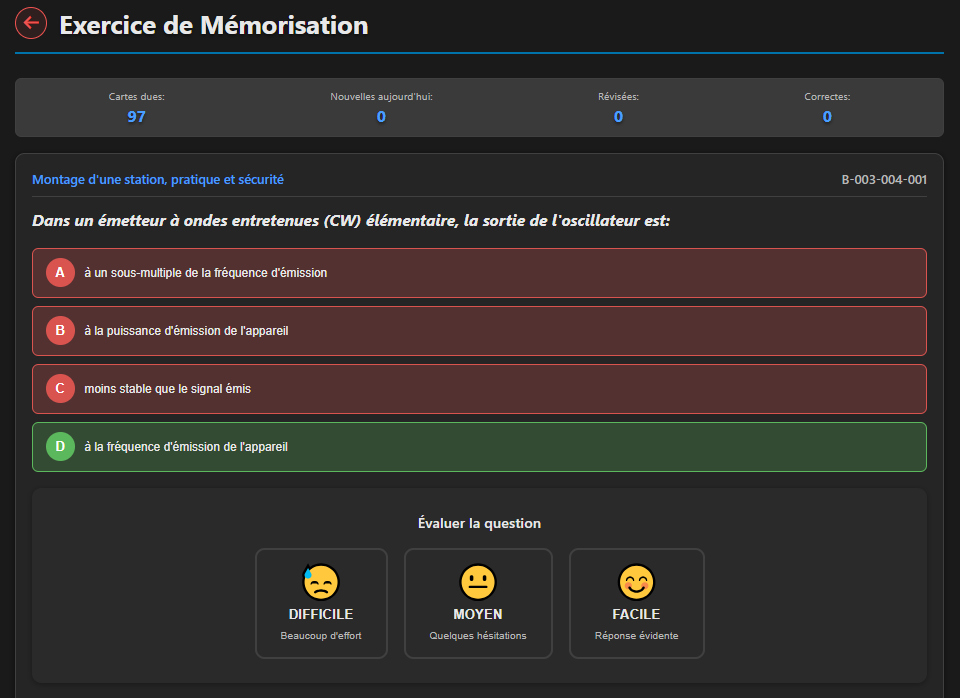960x698 pixels.
Task: Rate the question as FACILE
Action: (x=637, y=604)
